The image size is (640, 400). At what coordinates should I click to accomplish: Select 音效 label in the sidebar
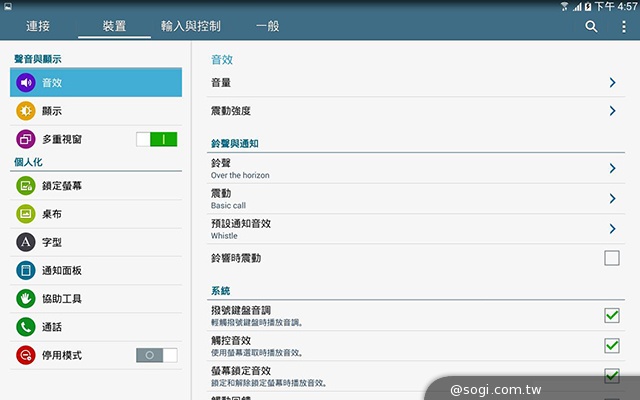52,83
